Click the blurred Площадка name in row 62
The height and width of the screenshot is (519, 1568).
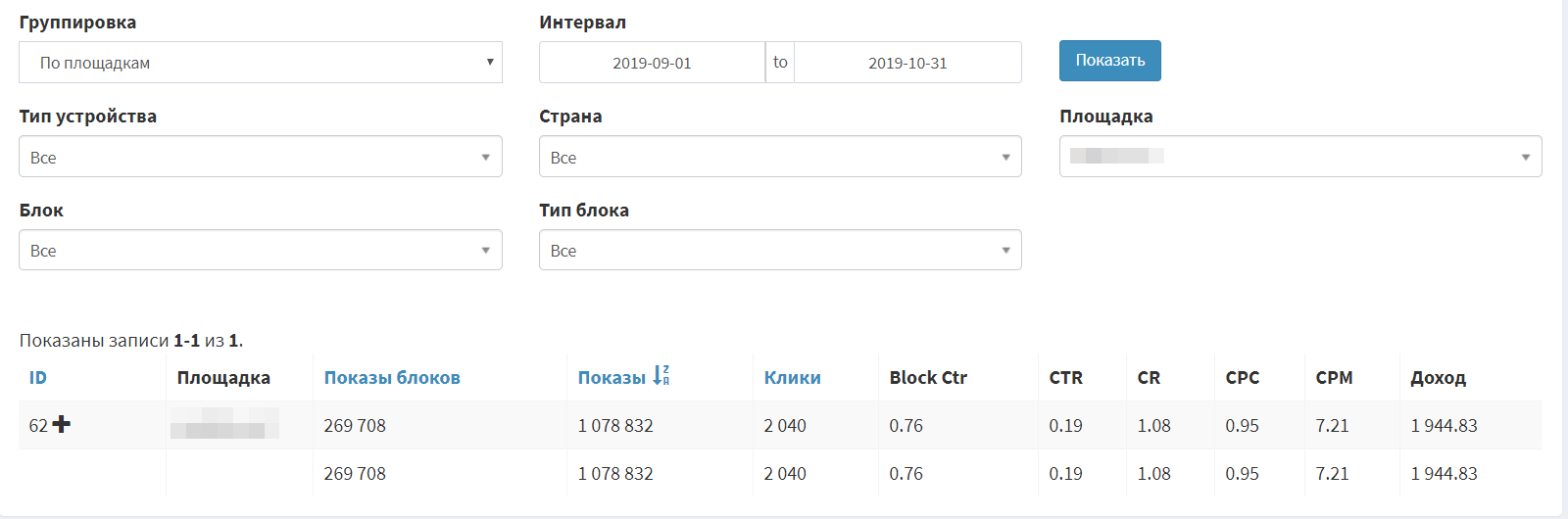tap(224, 424)
